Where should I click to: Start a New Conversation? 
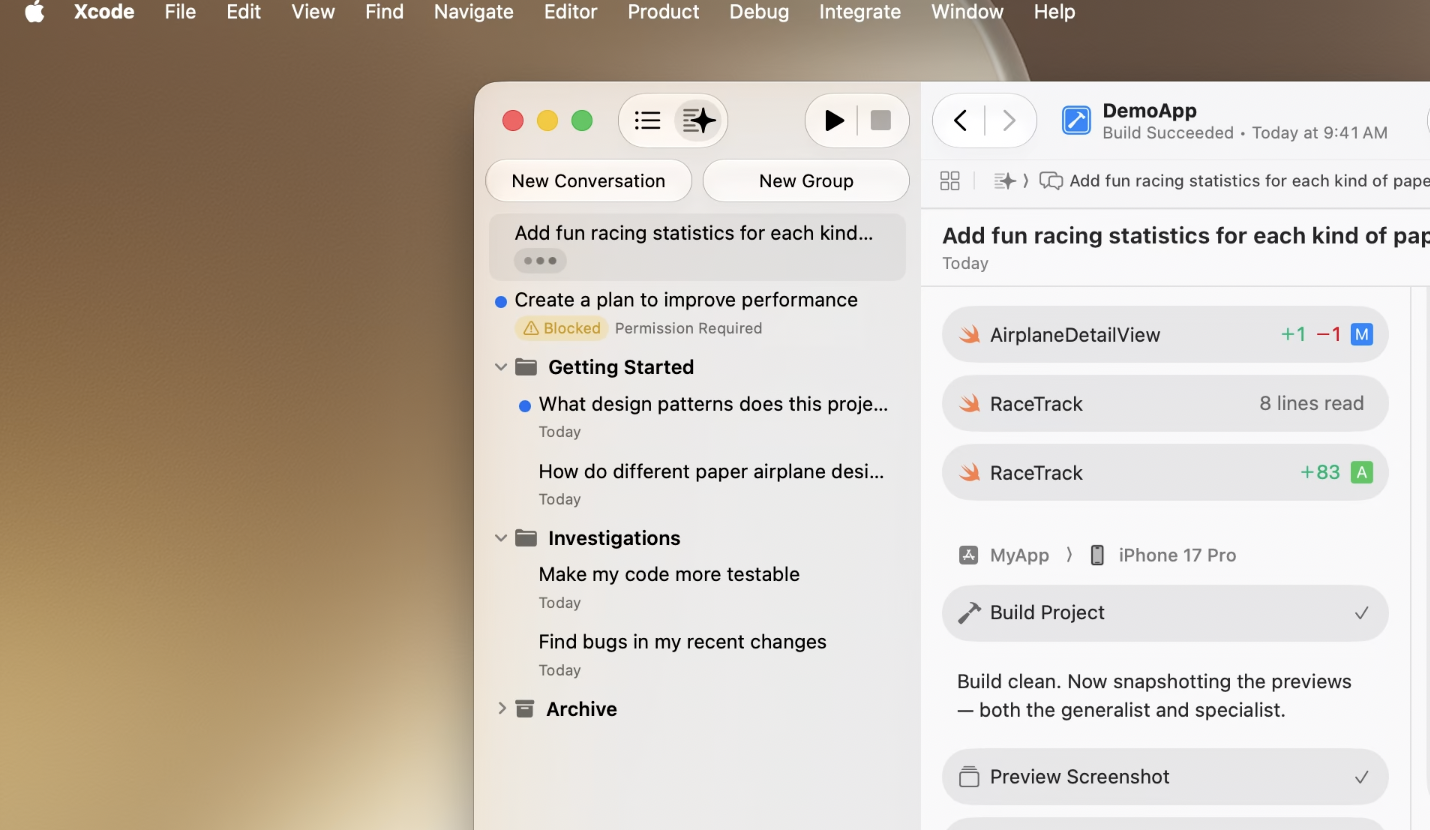588,181
